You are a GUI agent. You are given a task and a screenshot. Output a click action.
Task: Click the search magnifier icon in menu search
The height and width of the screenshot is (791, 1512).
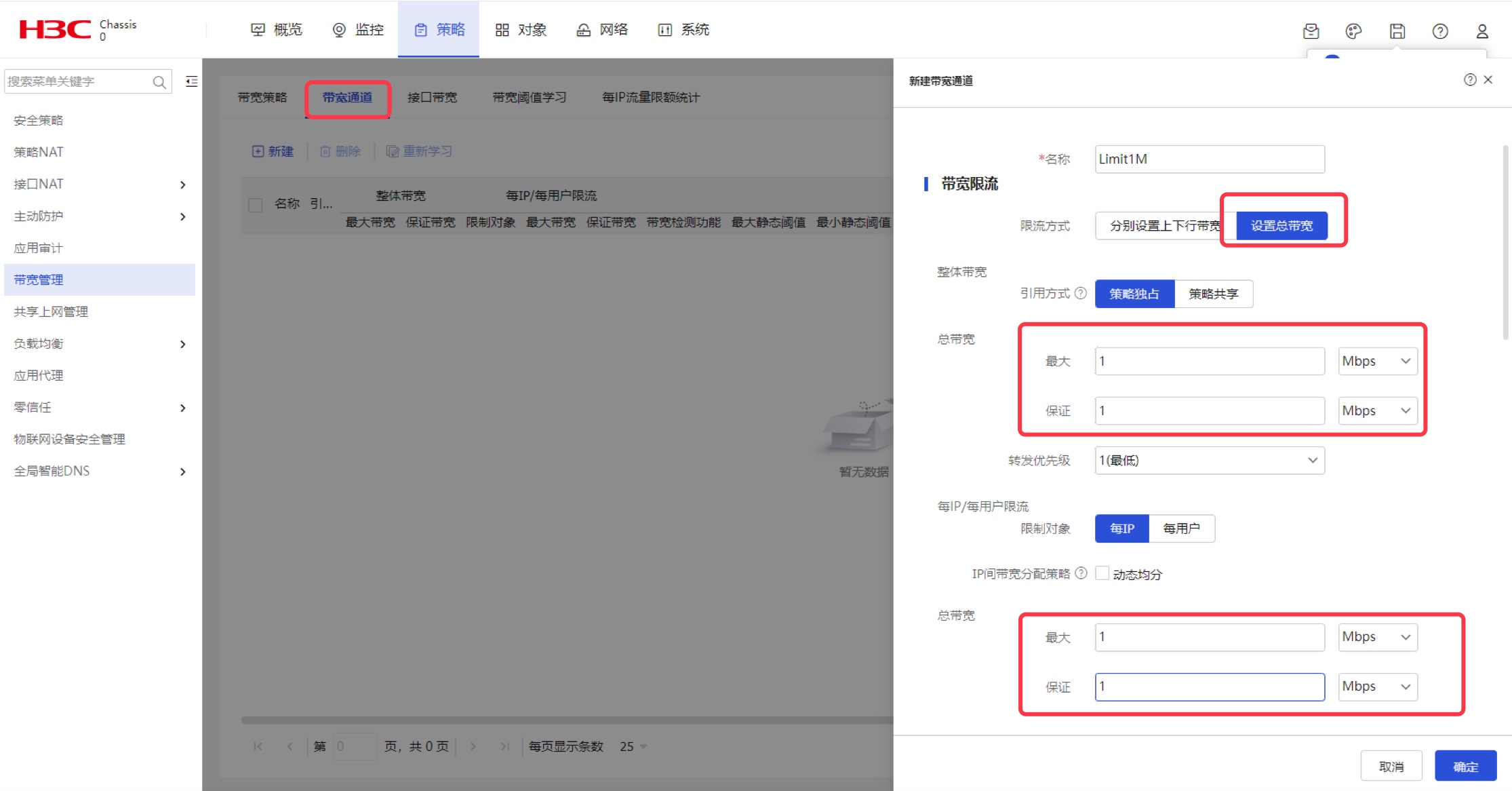coord(159,82)
